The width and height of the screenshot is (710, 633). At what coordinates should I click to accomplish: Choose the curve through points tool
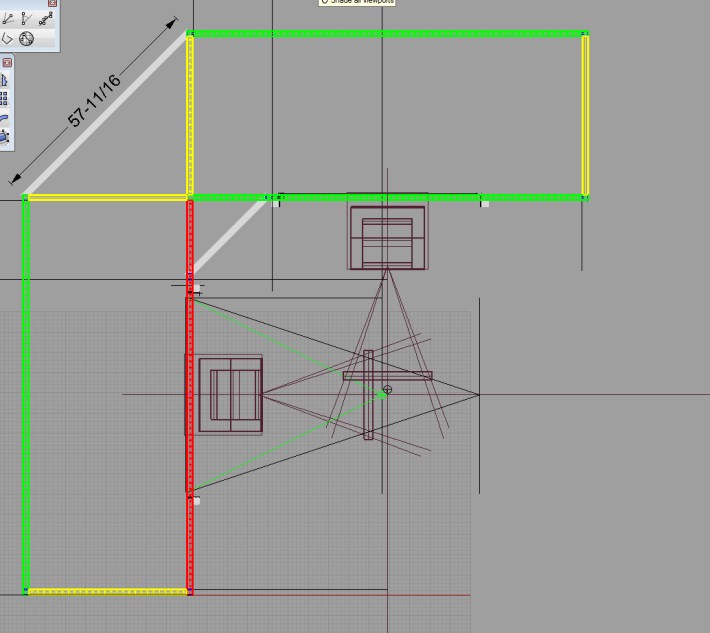(x=46, y=18)
